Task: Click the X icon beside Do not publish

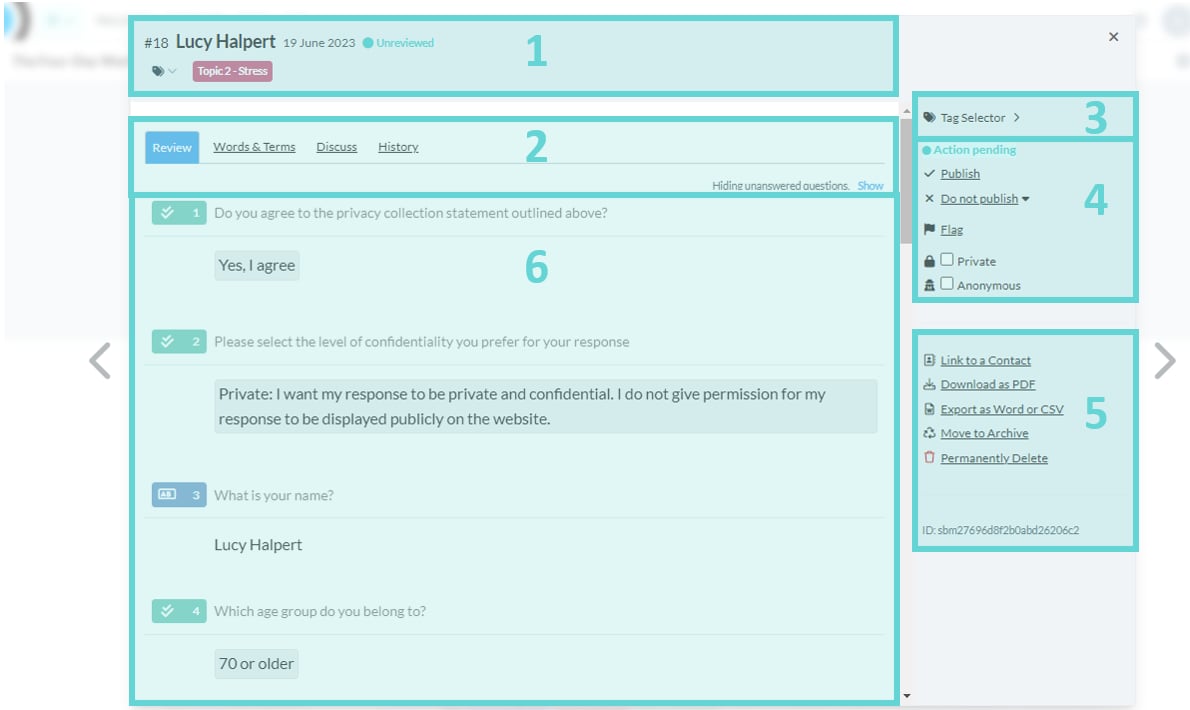Action: (929, 199)
